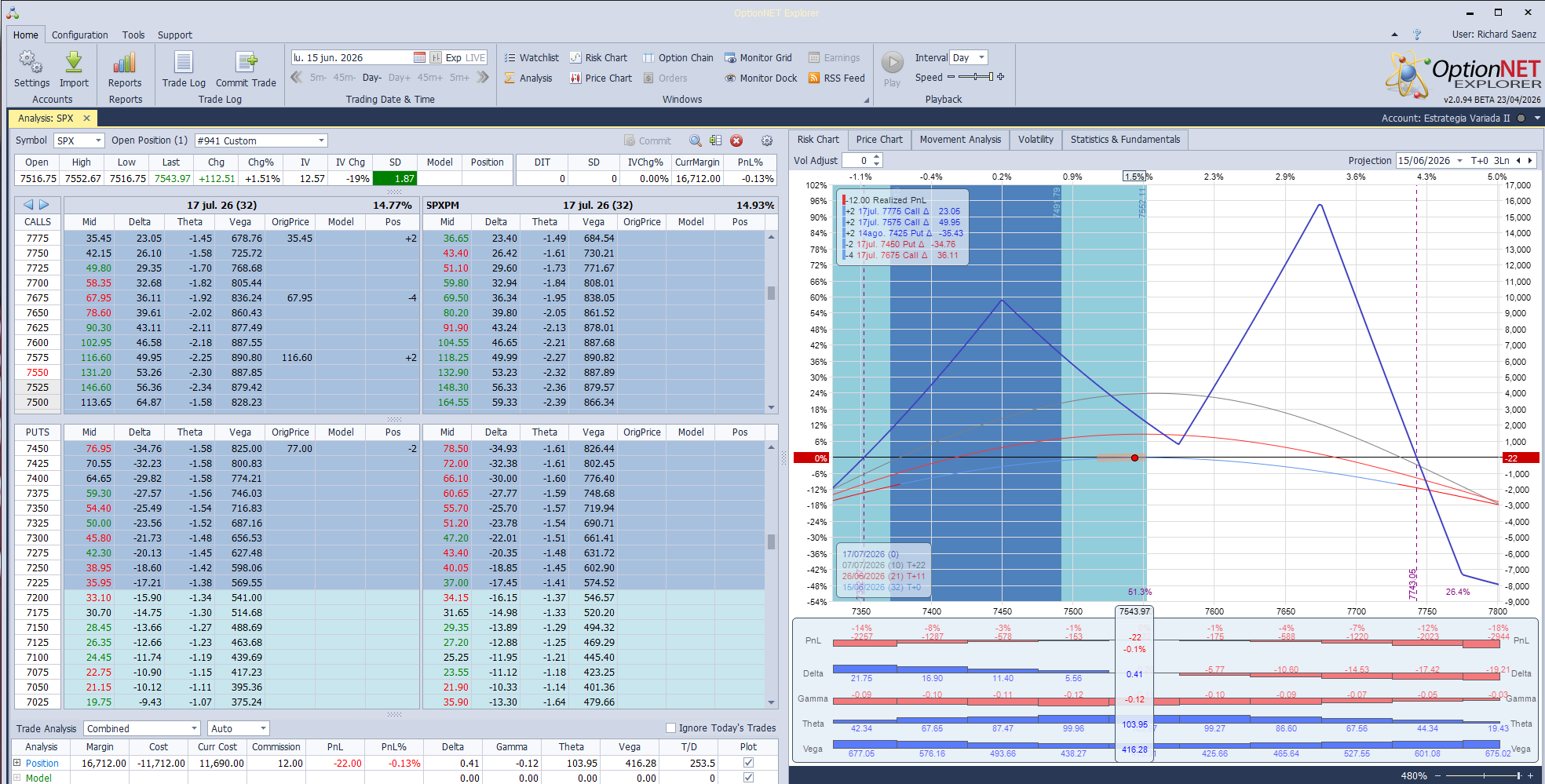
Task: Click the magnifier search icon near Commit
Action: 696,140
